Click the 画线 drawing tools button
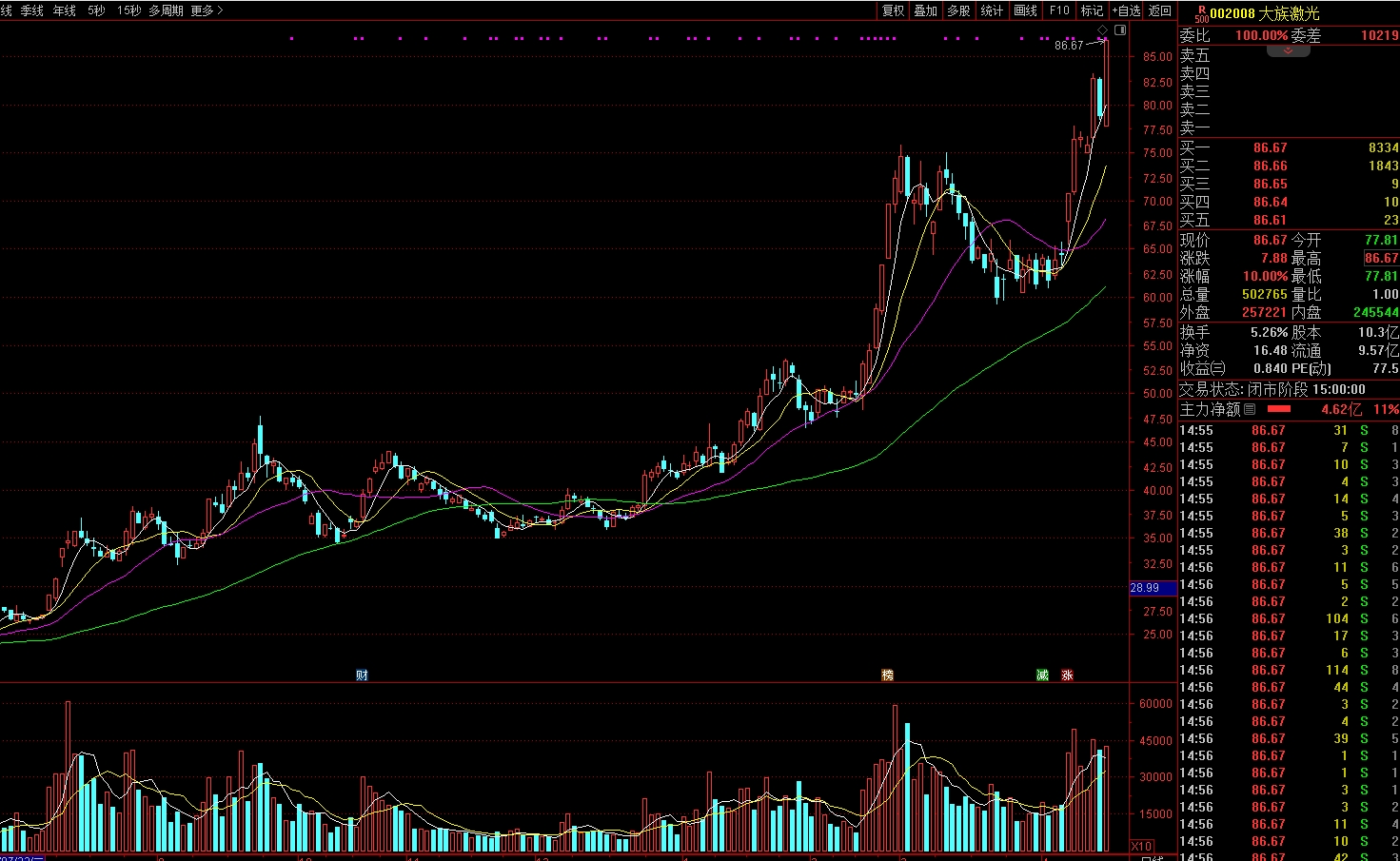 [x=1025, y=10]
